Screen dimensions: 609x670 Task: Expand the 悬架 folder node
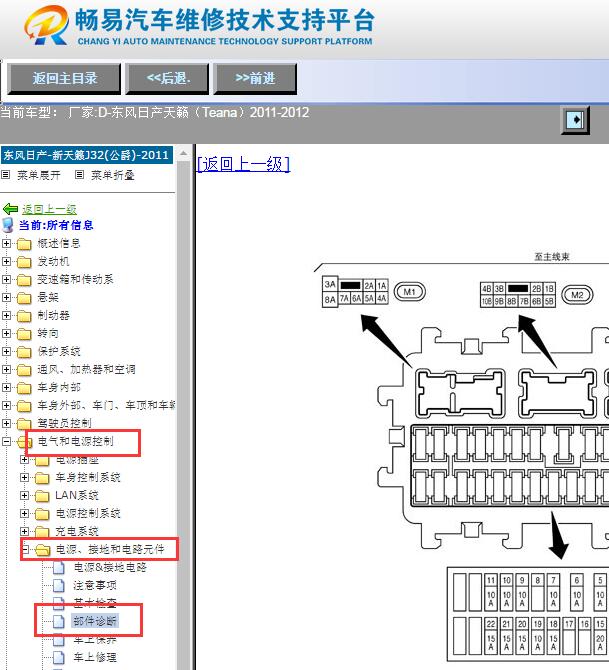[x=6, y=297]
